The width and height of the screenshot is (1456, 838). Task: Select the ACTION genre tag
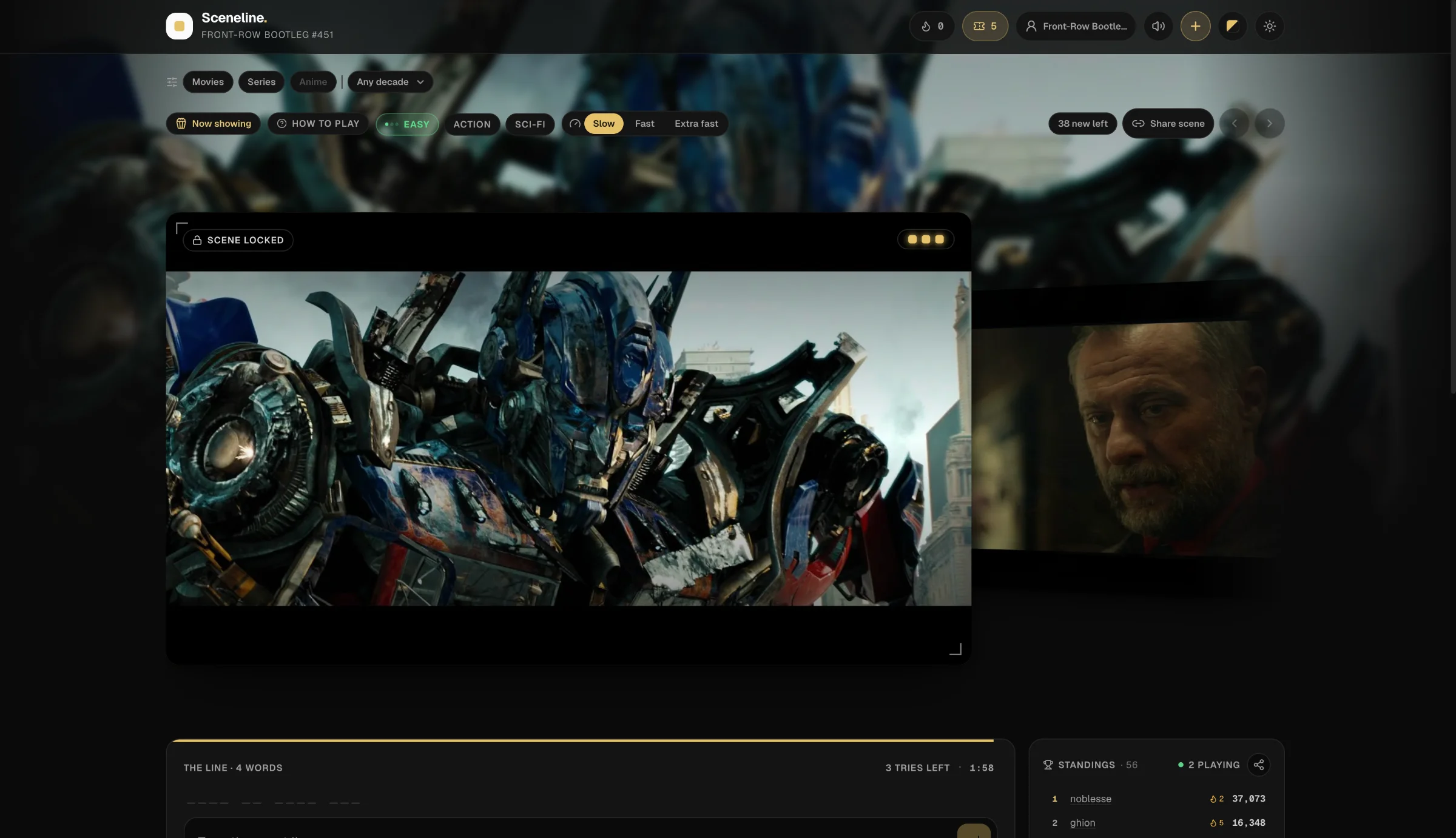(472, 124)
